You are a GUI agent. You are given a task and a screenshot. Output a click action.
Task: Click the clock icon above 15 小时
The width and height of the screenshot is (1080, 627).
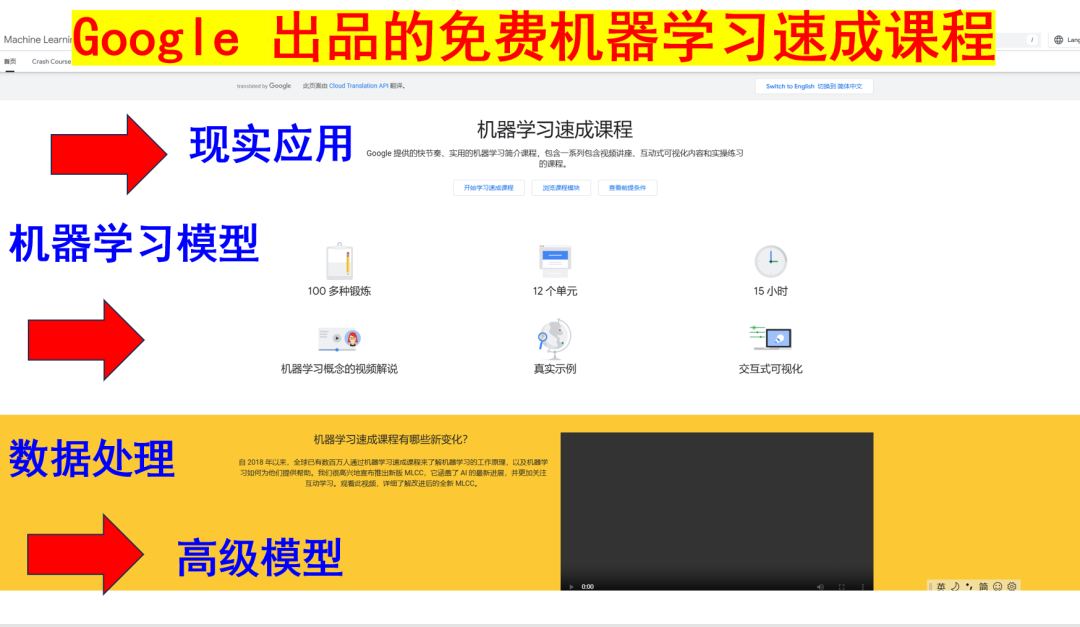click(771, 261)
